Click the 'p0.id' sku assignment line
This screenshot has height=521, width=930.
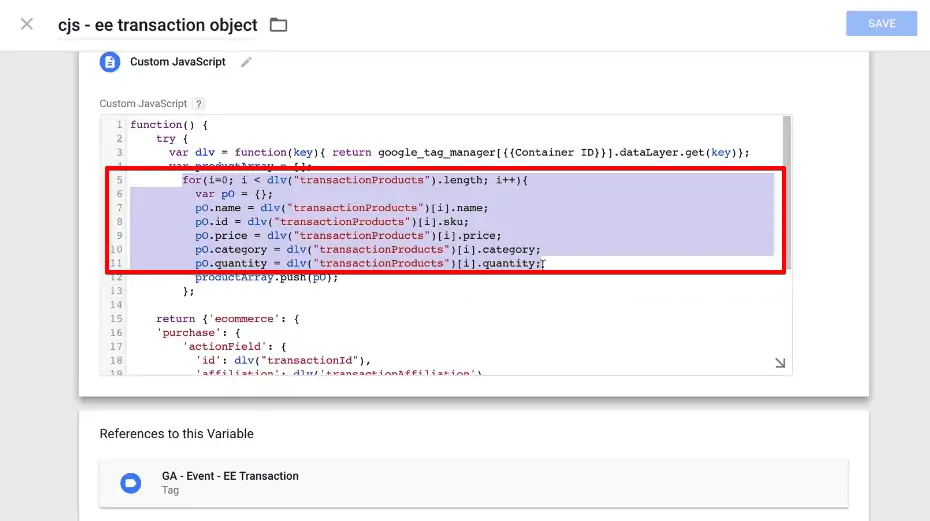[x=332, y=222]
